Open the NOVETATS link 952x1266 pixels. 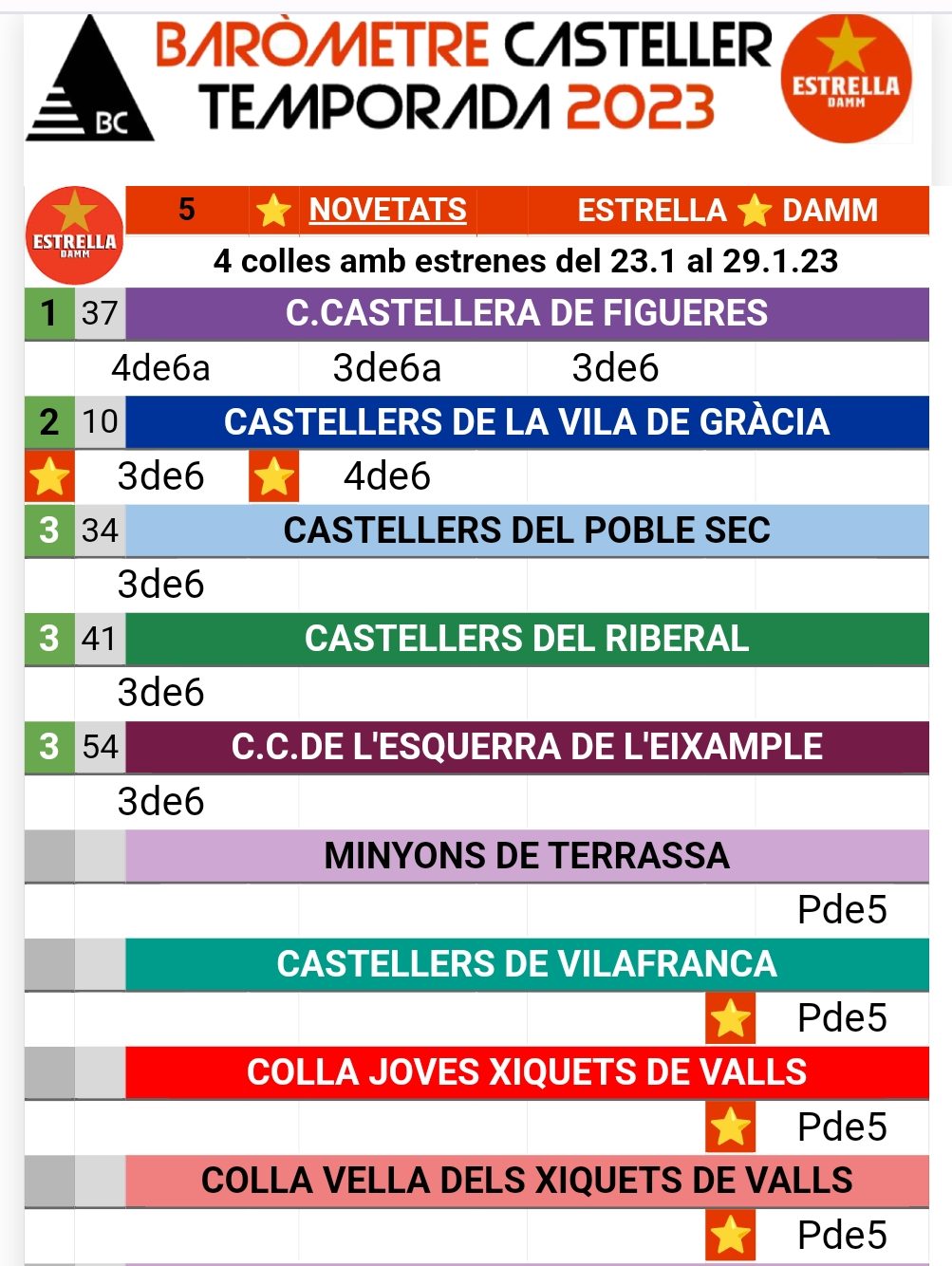(387, 210)
